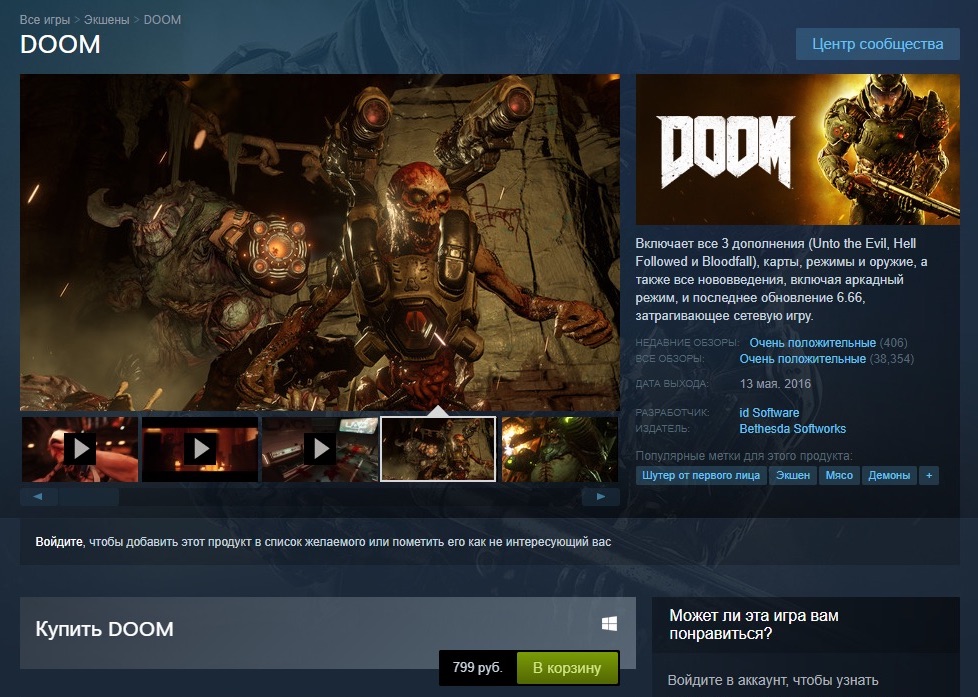
Task: Play the second trailer video thumbnail
Action: (200, 449)
